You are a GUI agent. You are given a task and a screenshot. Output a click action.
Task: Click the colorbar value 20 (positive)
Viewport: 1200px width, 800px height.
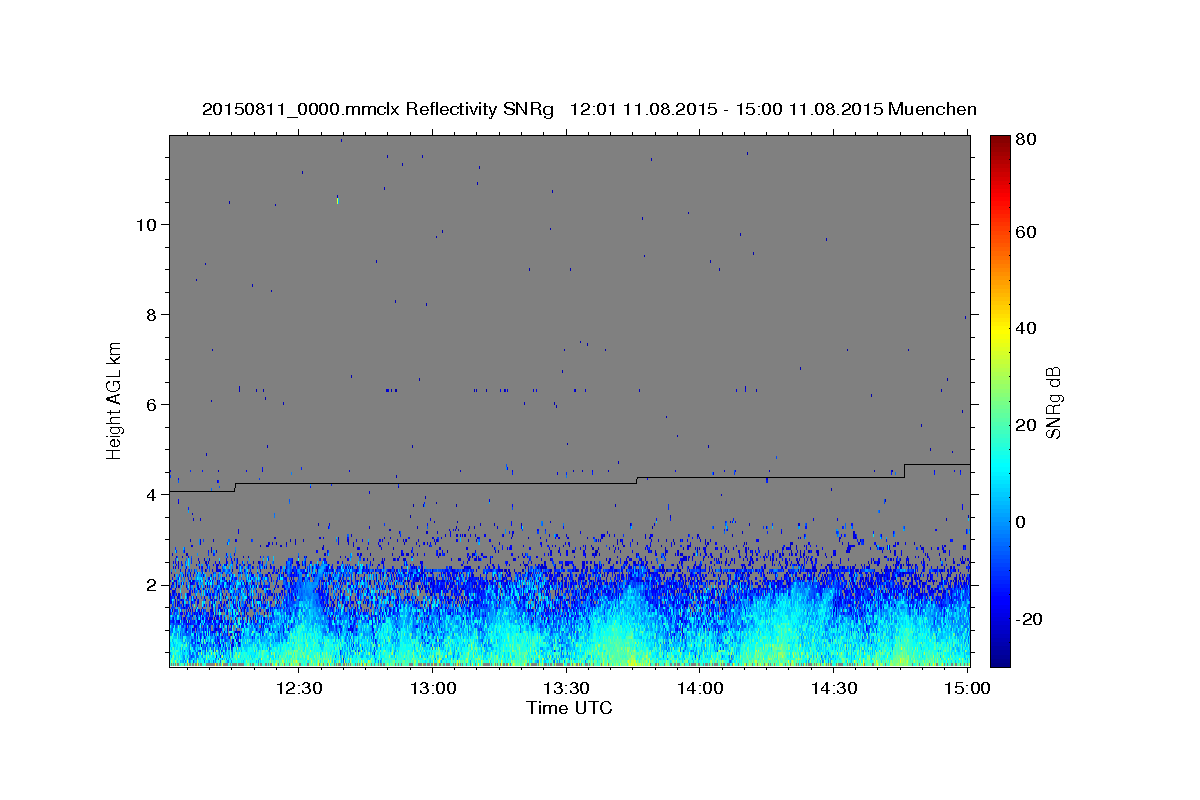[x=1025, y=425]
